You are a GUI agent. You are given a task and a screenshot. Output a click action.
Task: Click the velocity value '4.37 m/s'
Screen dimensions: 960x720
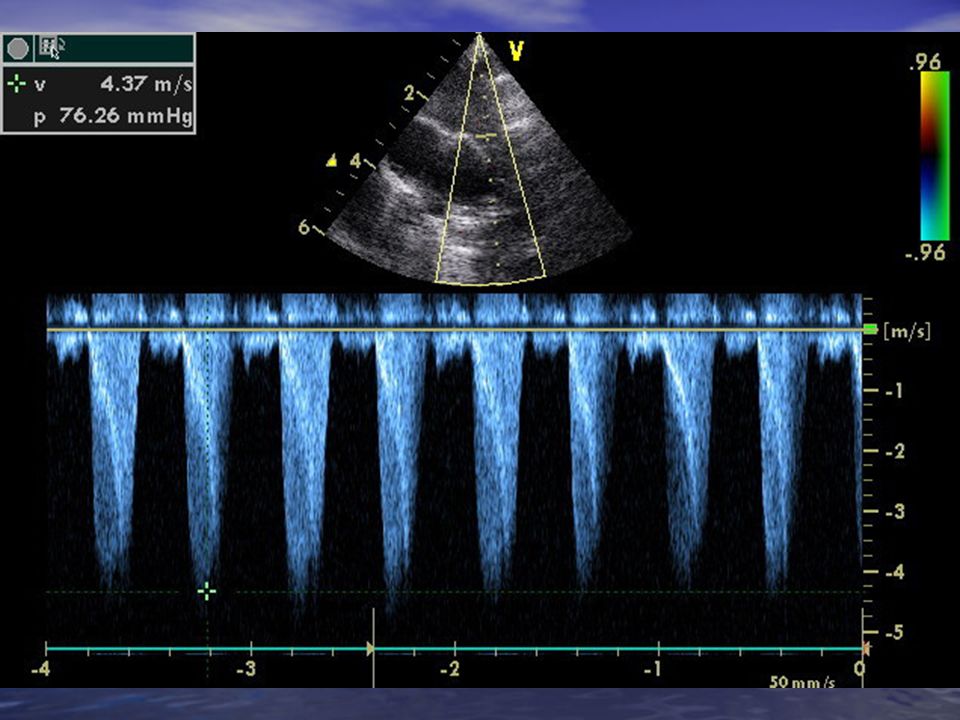click(146, 83)
